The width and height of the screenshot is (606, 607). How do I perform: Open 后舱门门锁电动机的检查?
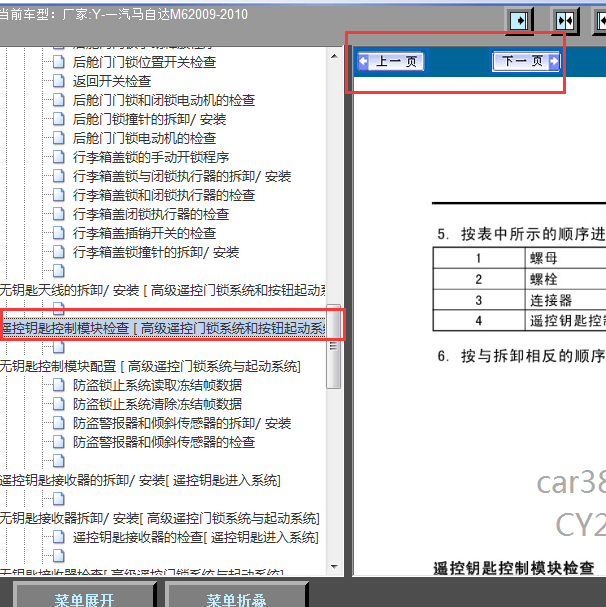pos(144,138)
